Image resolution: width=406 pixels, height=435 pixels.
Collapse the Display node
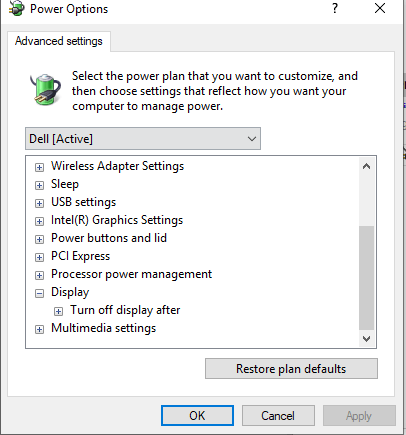pos(39,293)
